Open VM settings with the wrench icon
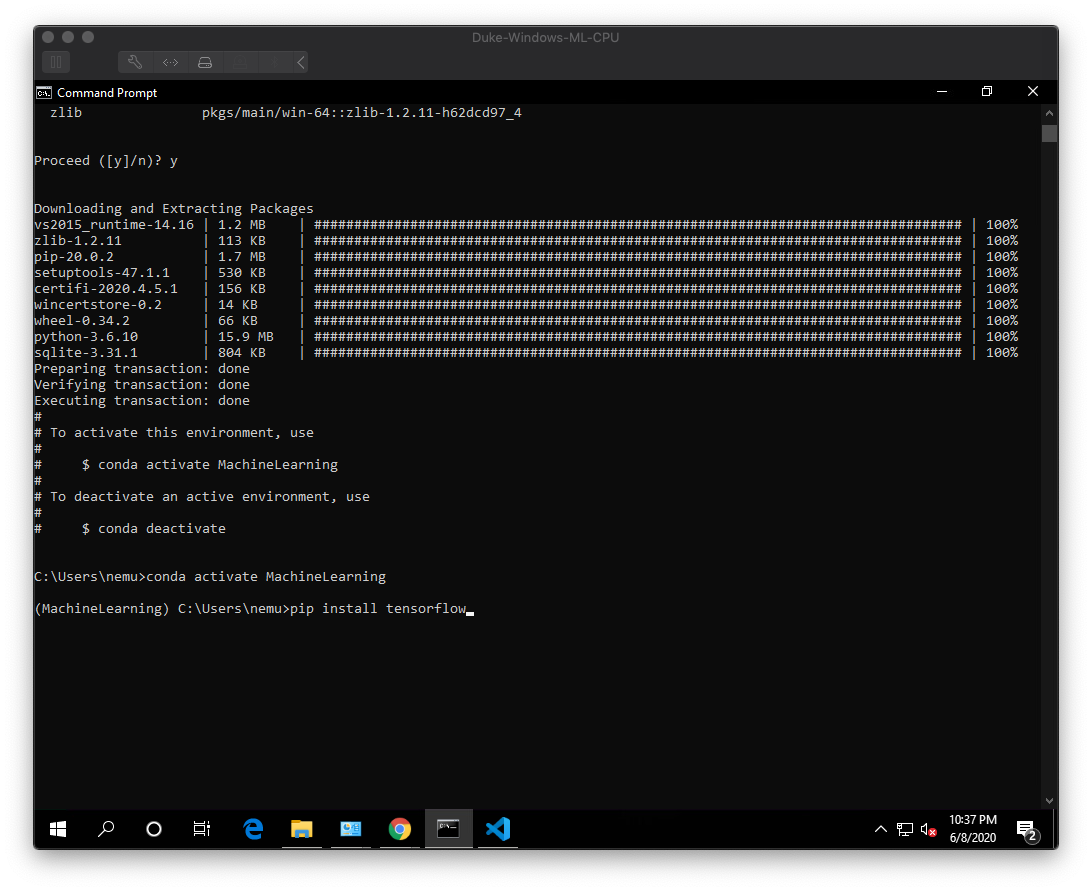The height and width of the screenshot is (891, 1092). [x=135, y=61]
